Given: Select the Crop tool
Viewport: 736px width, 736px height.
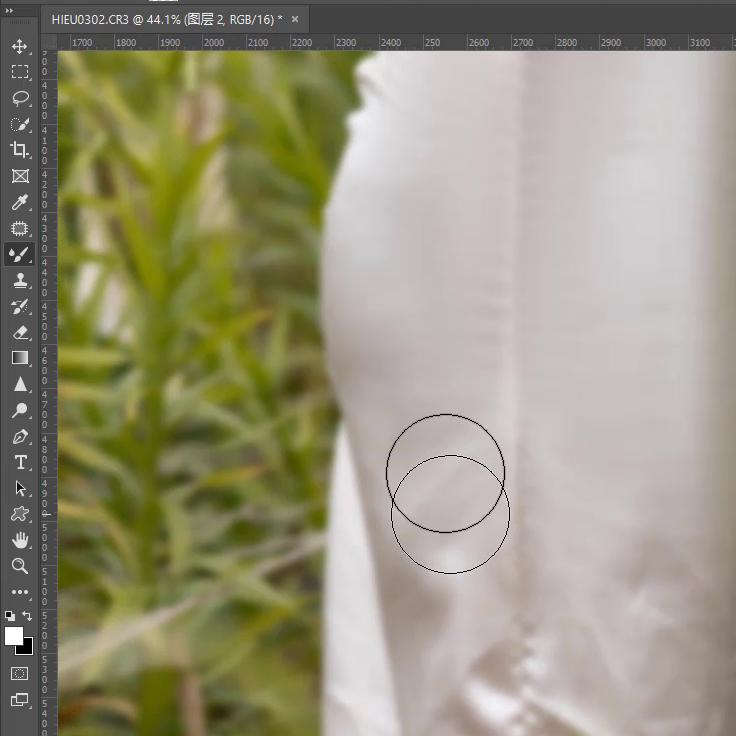Looking at the screenshot, I should pyautogui.click(x=19, y=150).
